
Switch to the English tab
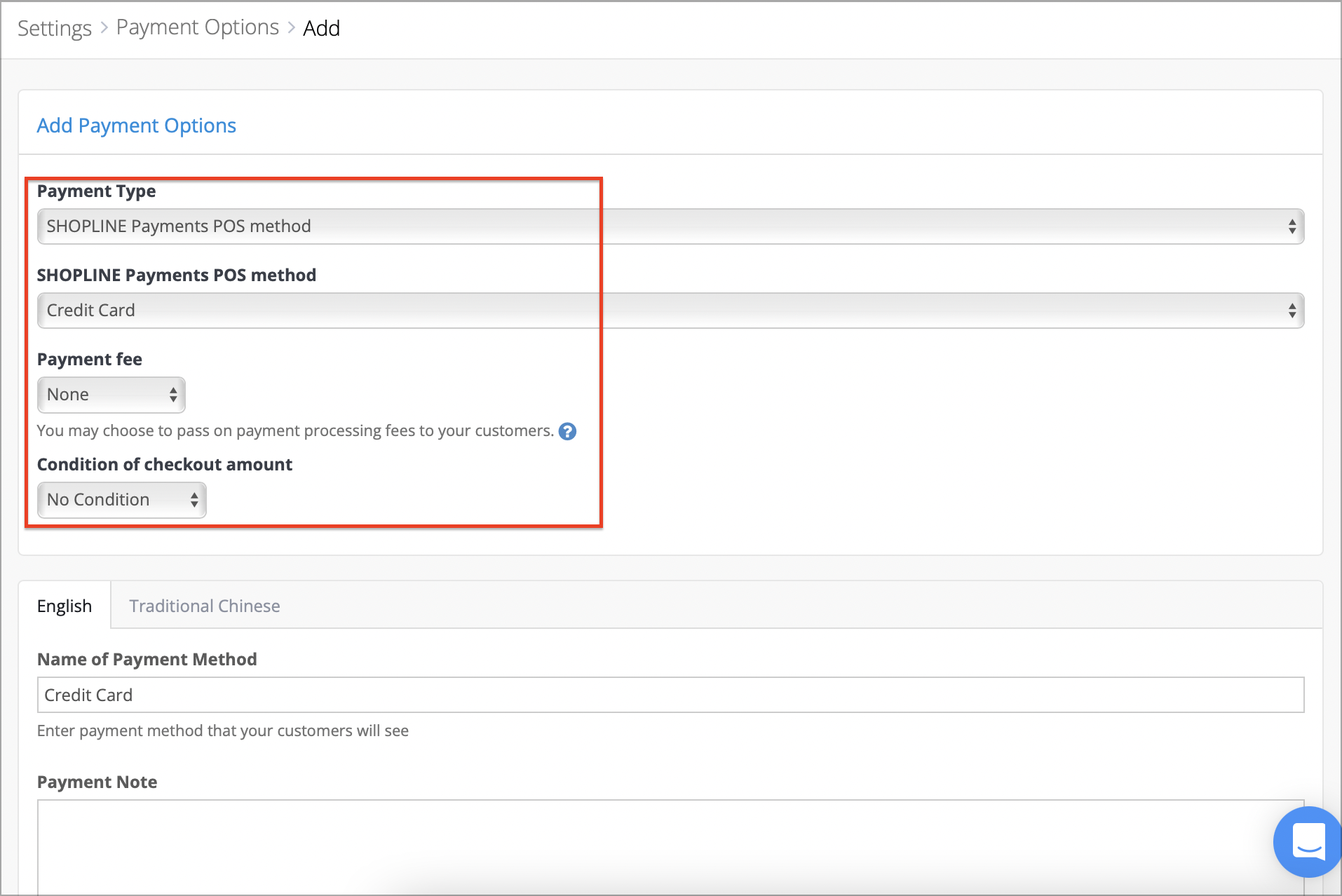[65, 606]
